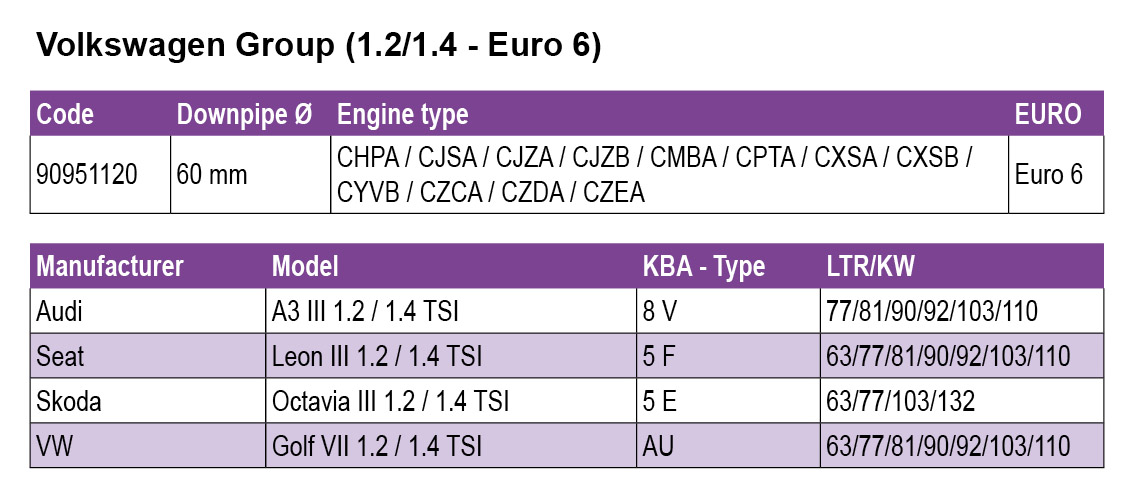Image resolution: width=1130 pixels, height=502 pixels.
Task: Select the Code column header
Action: click(65, 114)
